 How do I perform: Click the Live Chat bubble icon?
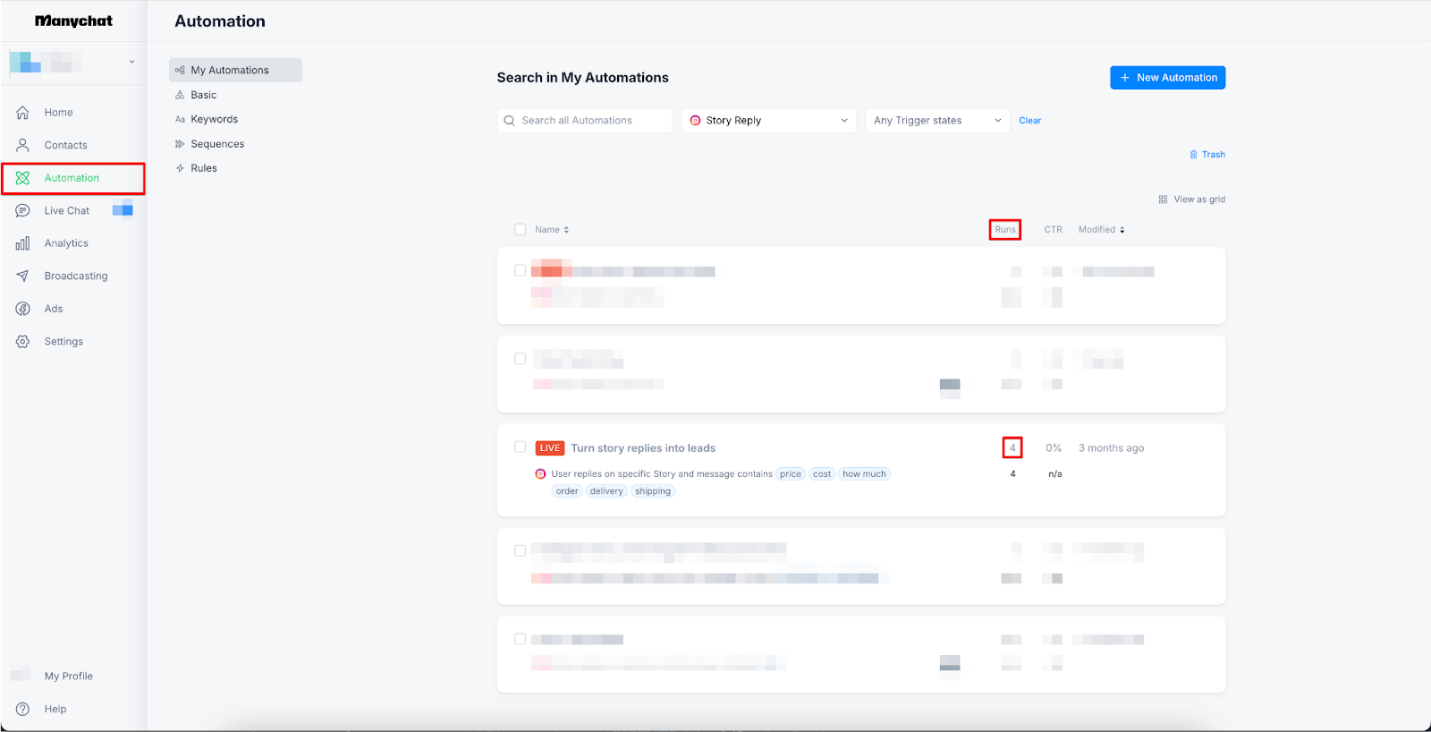22,211
